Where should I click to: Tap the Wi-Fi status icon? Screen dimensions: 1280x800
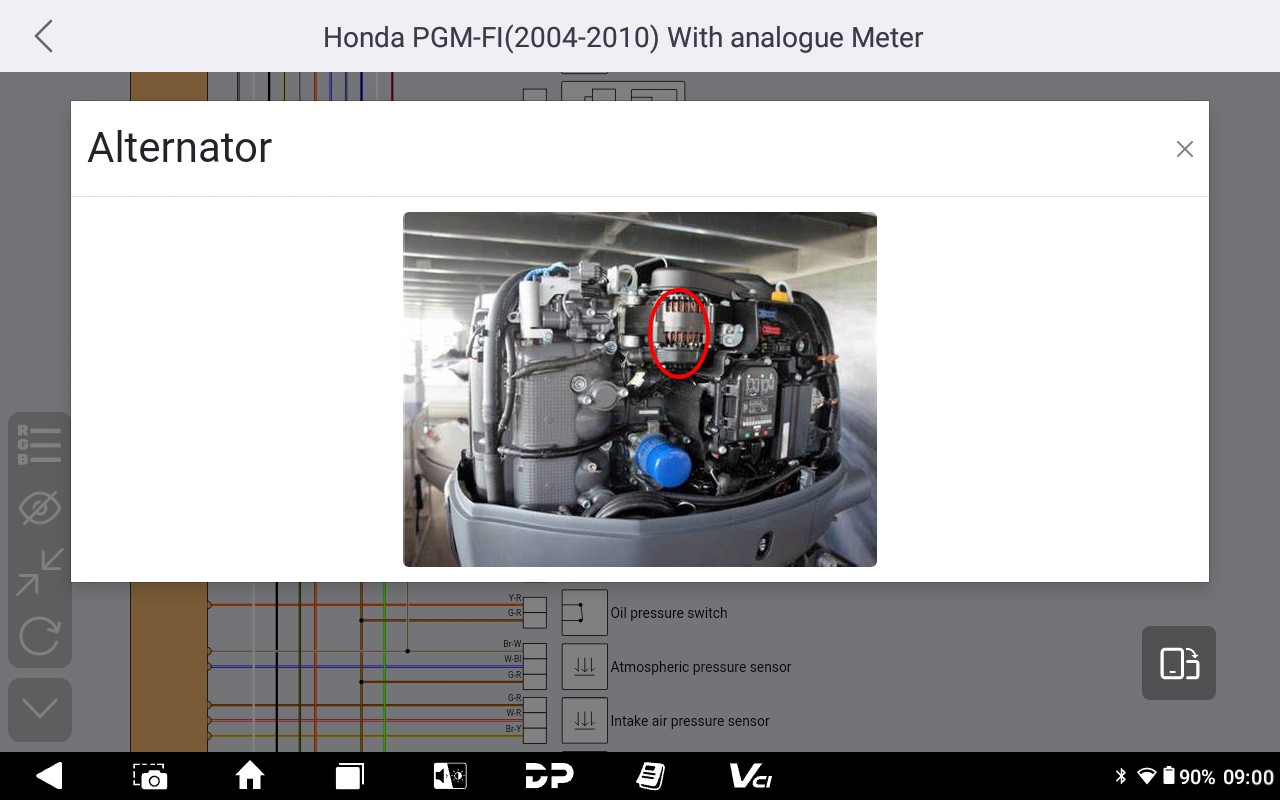point(1146,777)
